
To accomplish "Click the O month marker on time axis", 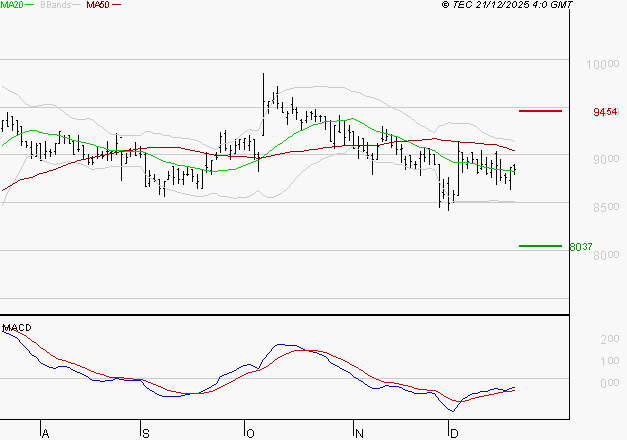I will pos(250,434).
